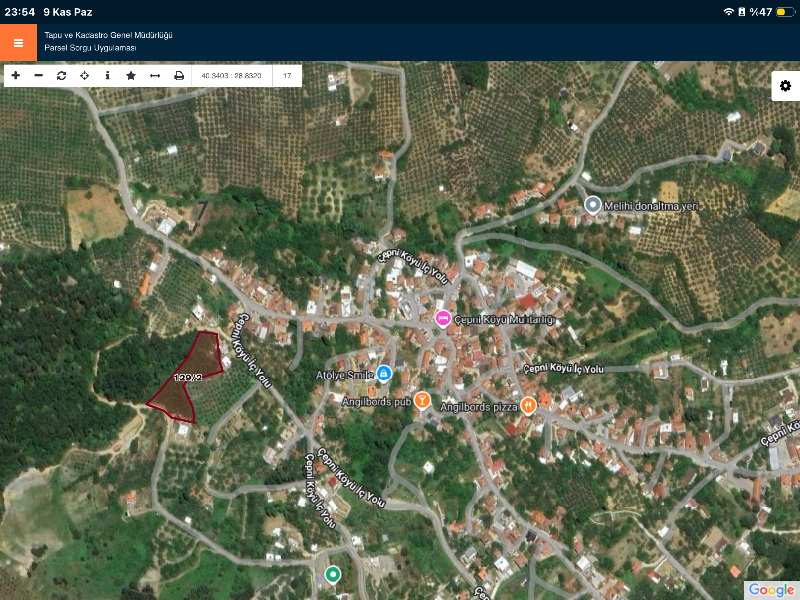Select the Melihi donaltma yeri marker
The width and height of the screenshot is (800, 600).
(592, 205)
